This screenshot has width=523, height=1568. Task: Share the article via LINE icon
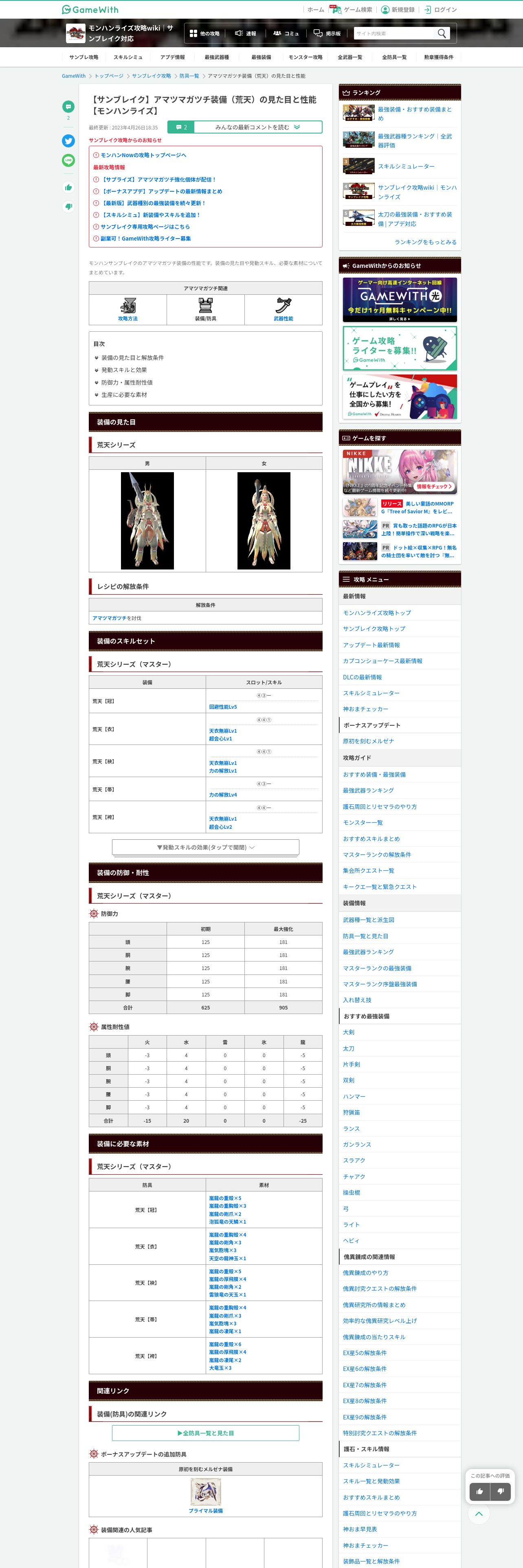68,160
